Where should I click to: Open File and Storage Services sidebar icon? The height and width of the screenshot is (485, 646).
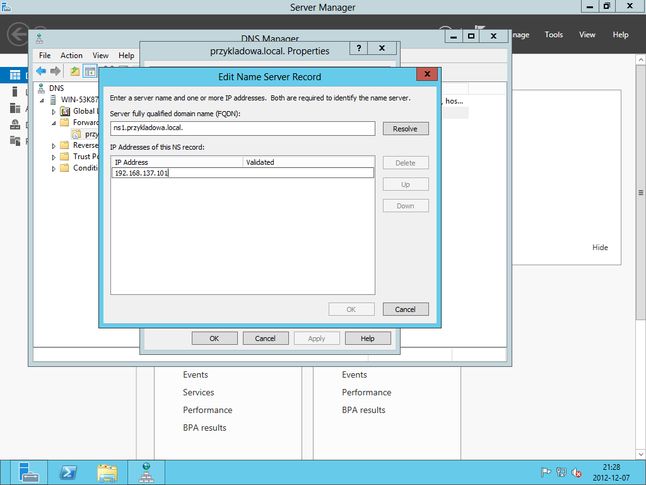(15, 141)
